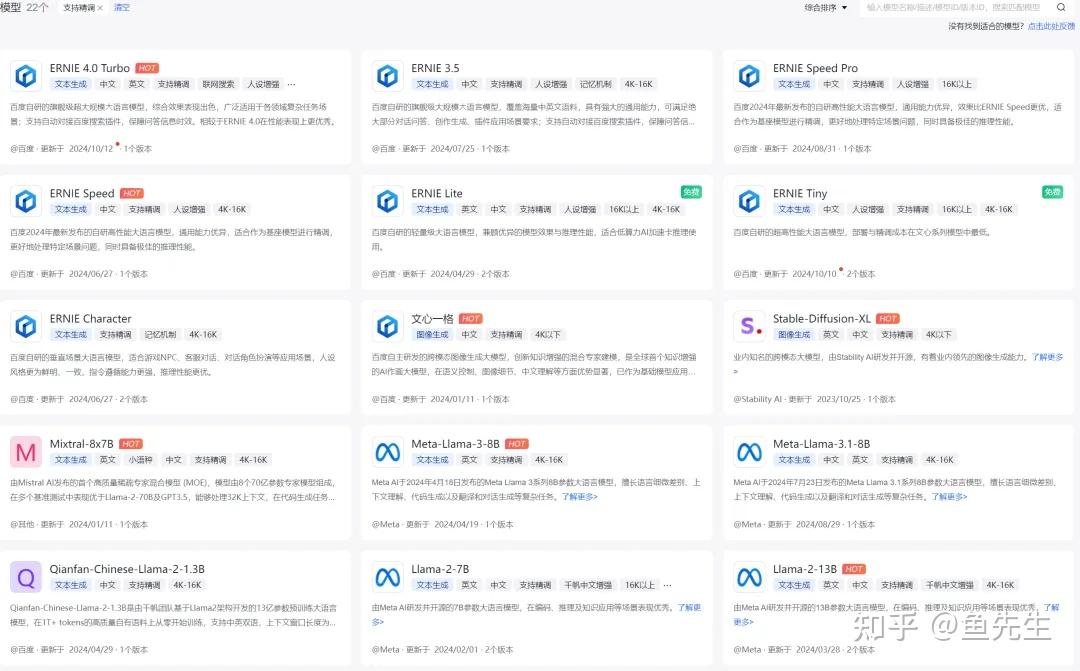Open the Meta-Llama-3.1-8B title
1080x671 pixels.
[821, 444]
